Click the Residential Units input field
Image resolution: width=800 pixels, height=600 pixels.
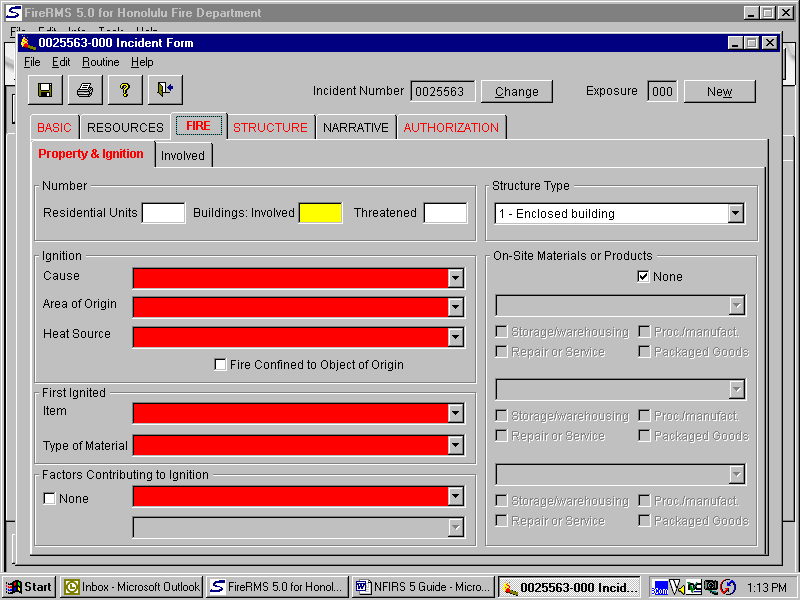coord(163,213)
